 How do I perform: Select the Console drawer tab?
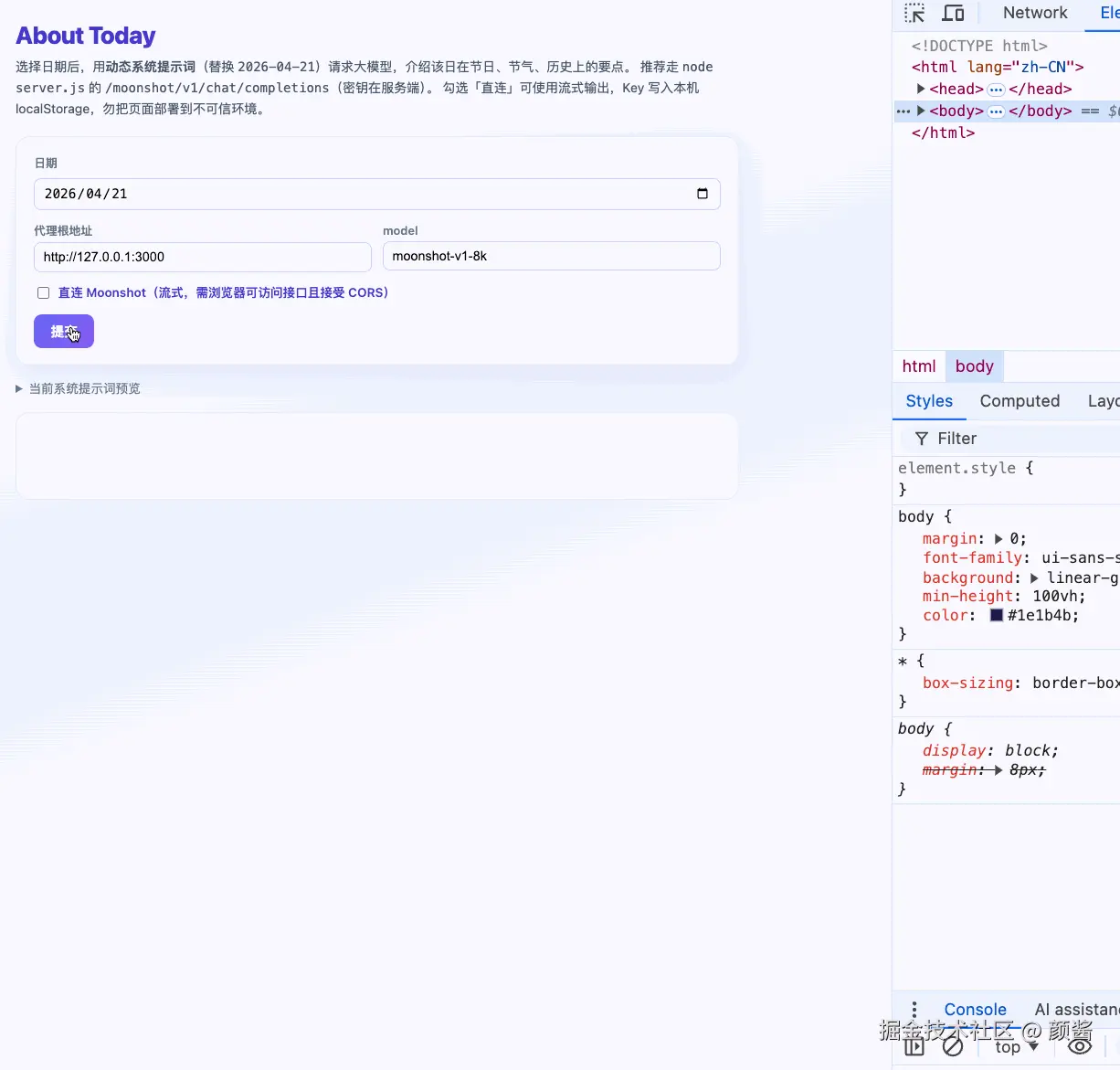click(x=975, y=1010)
